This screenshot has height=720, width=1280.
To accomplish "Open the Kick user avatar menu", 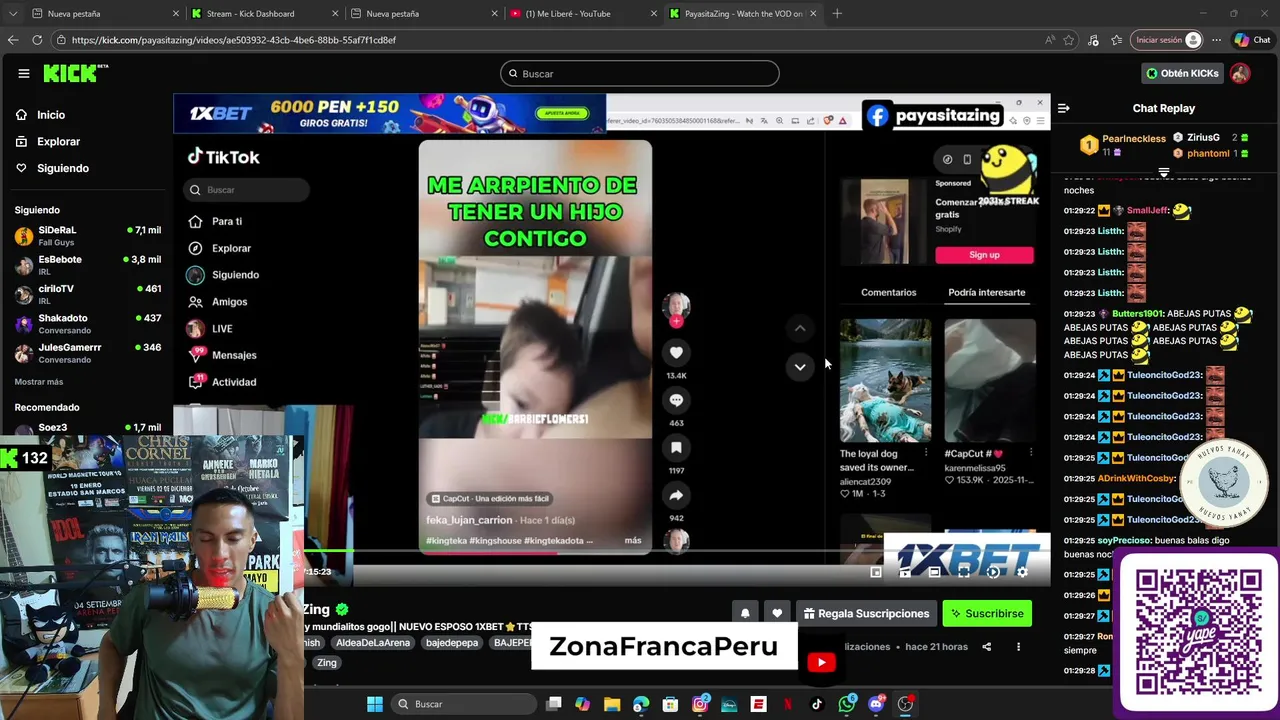I will tap(1240, 73).
